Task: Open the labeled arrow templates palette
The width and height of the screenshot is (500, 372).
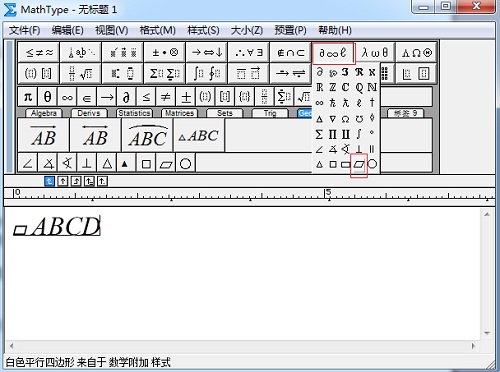Action: tap(291, 73)
